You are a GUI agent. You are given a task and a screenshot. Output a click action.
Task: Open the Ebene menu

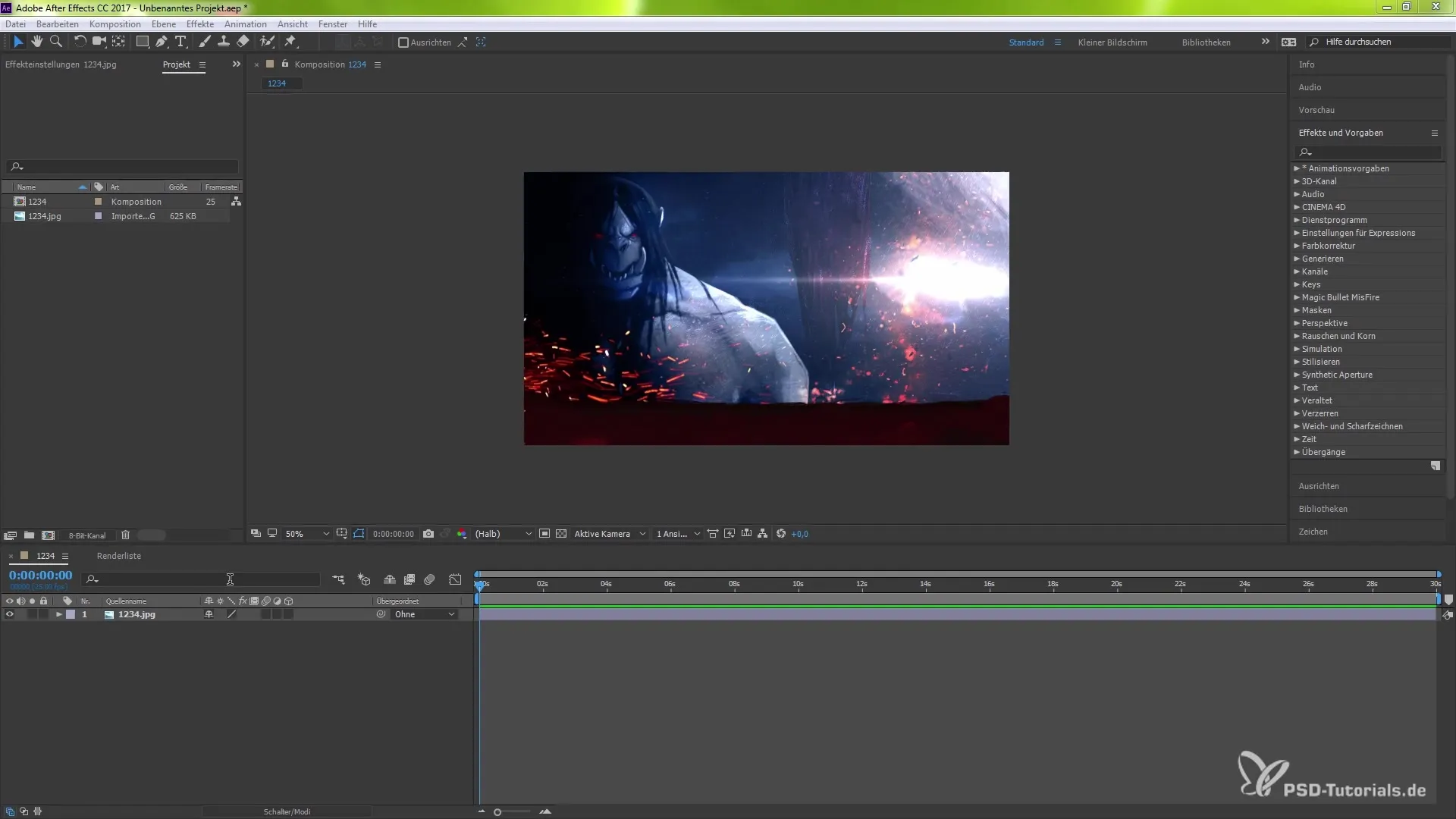pyautogui.click(x=164, y=24)
